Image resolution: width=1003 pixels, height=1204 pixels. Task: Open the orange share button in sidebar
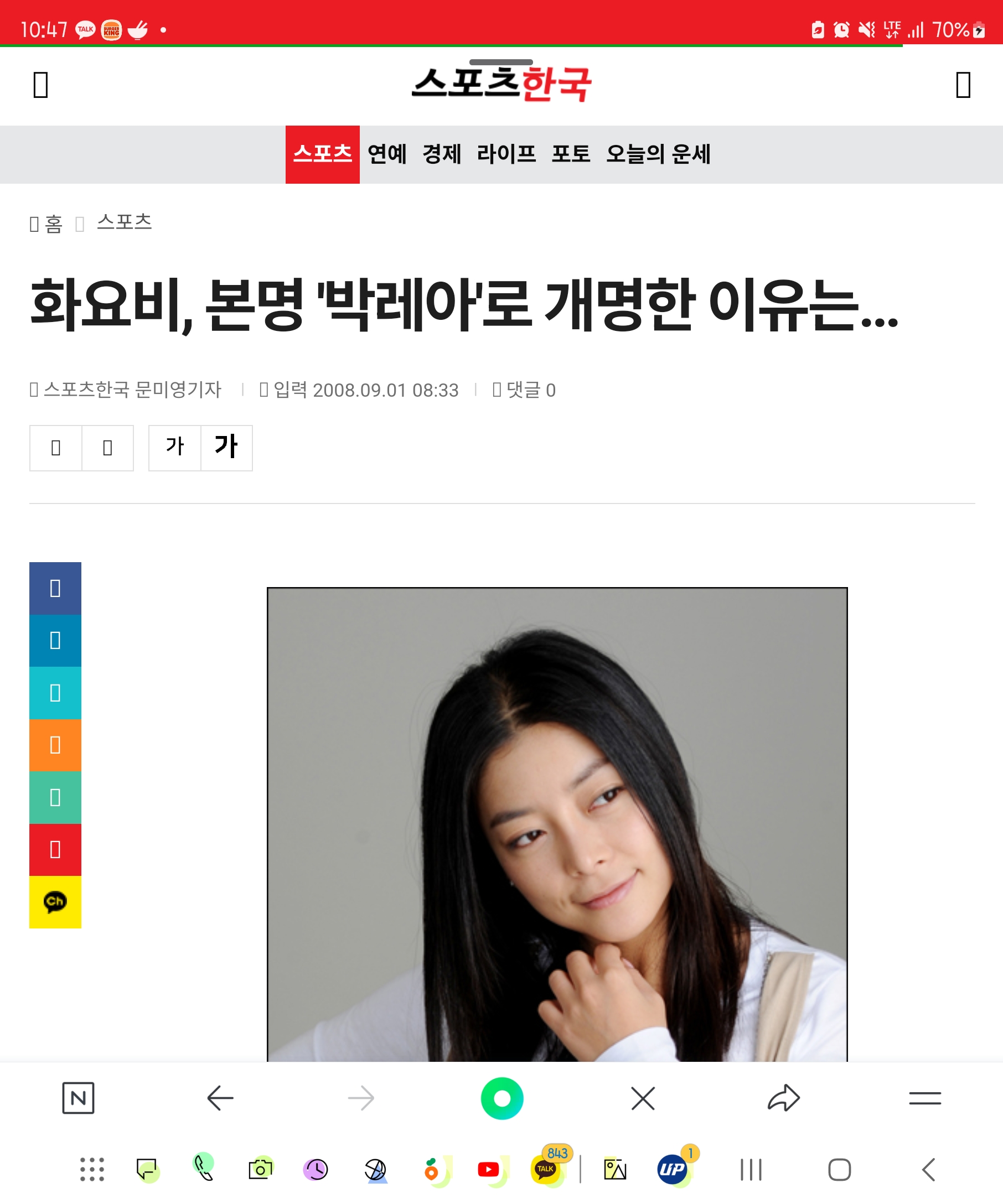click(55, 745)
